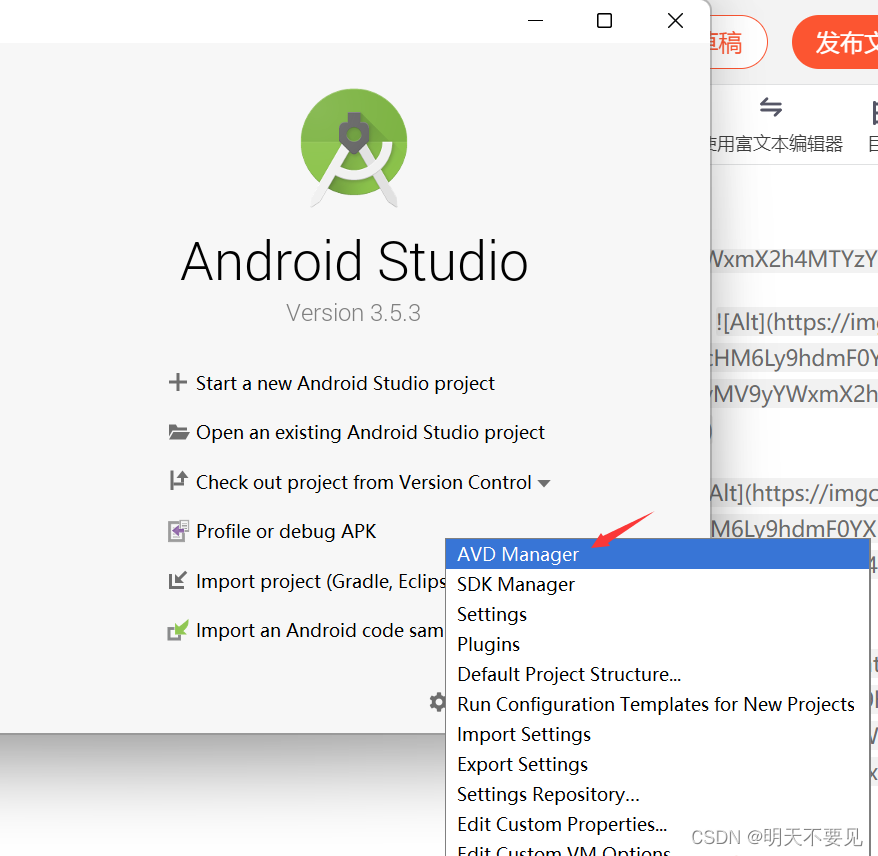Choose Import project (Gradle, Eclipse)
Screen dimensions: 878x856
pyautogui.click(x=320, y=582)
